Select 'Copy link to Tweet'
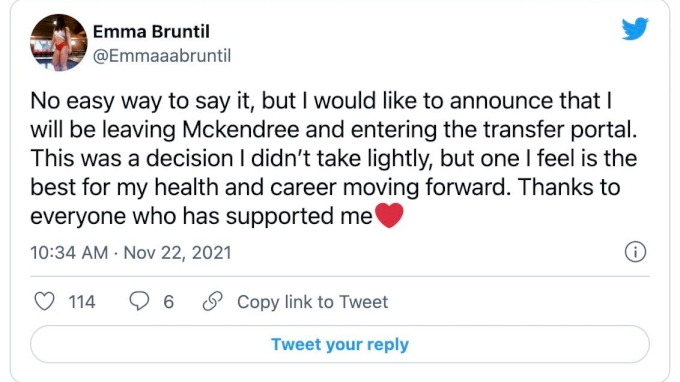 click(313, 302)
